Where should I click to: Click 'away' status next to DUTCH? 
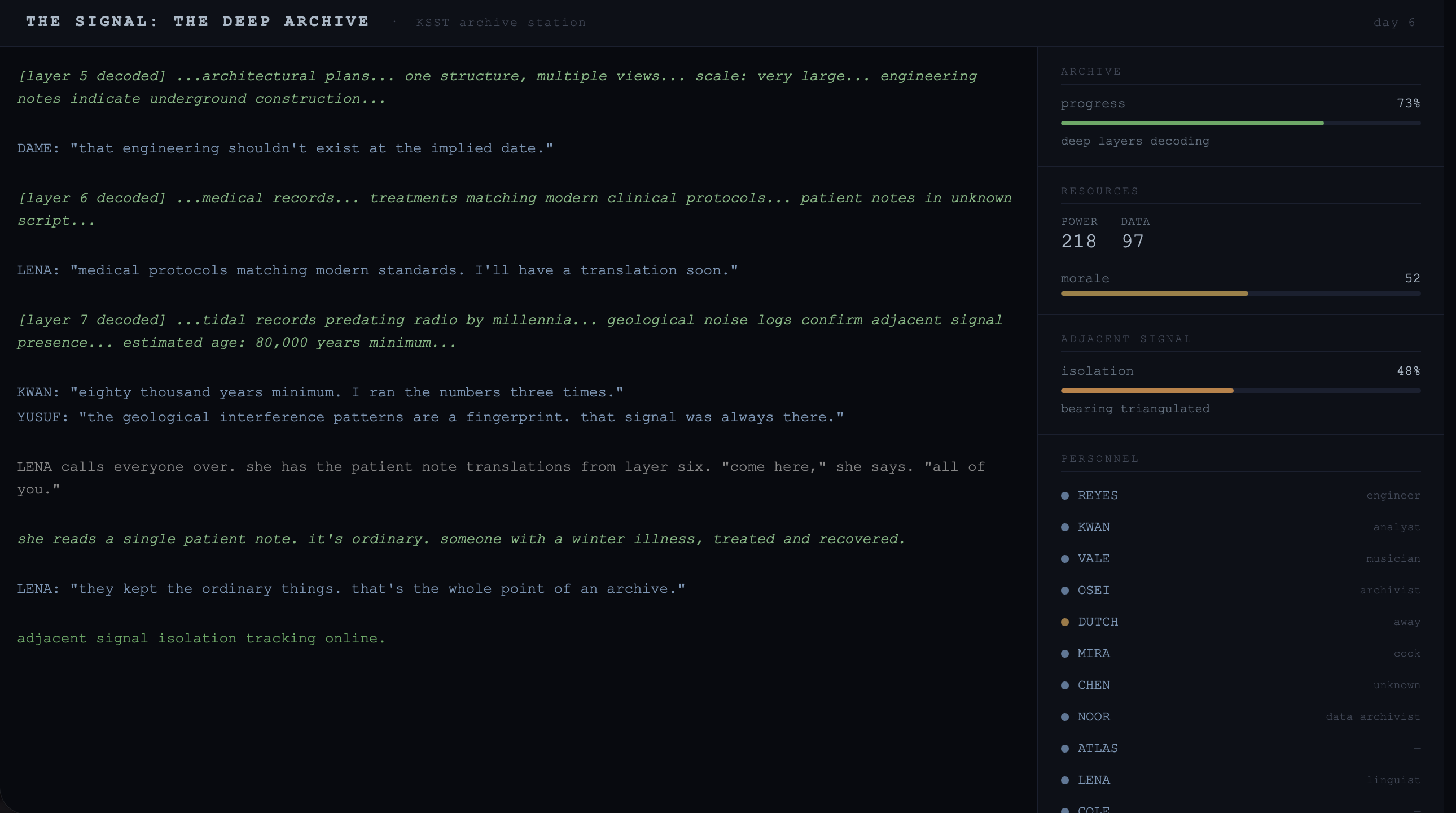pyautogui.click(x=1407, y=622)
